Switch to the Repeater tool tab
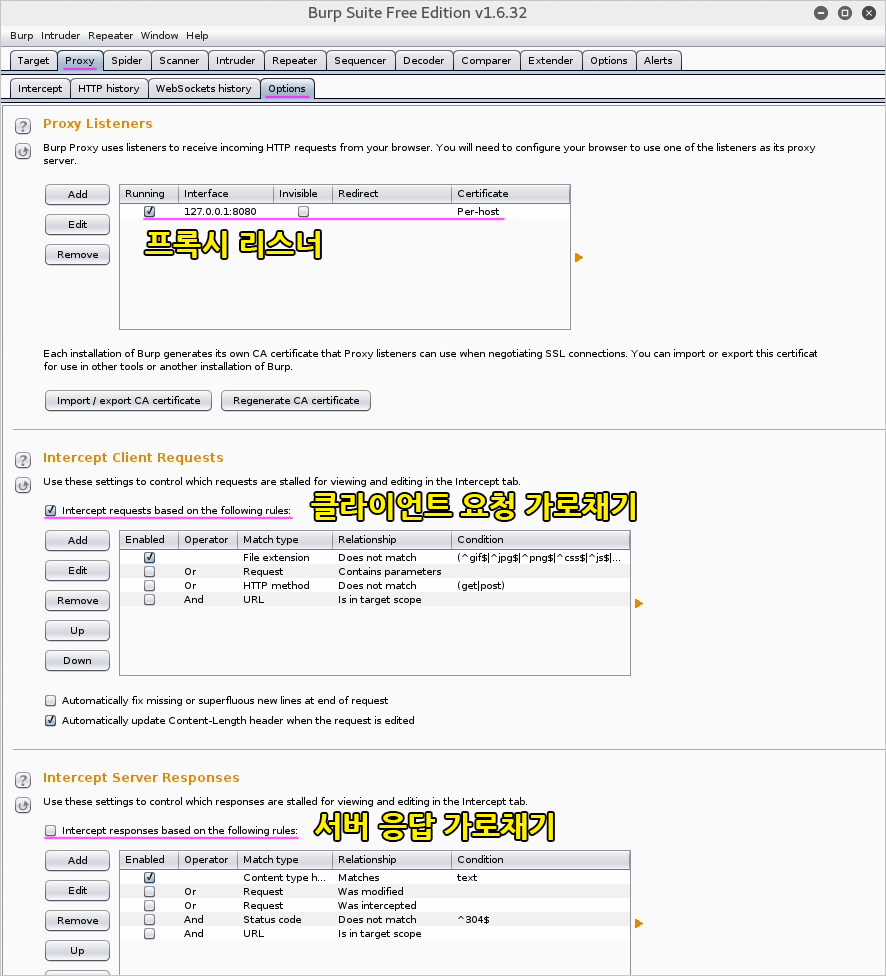This screenshot has width=886, height=976. point(295,60)
